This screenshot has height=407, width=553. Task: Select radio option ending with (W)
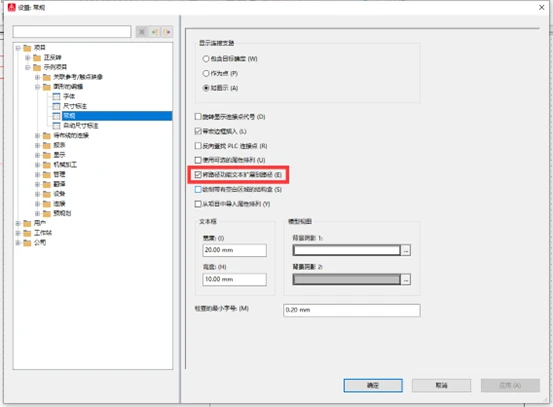point(206,59)
